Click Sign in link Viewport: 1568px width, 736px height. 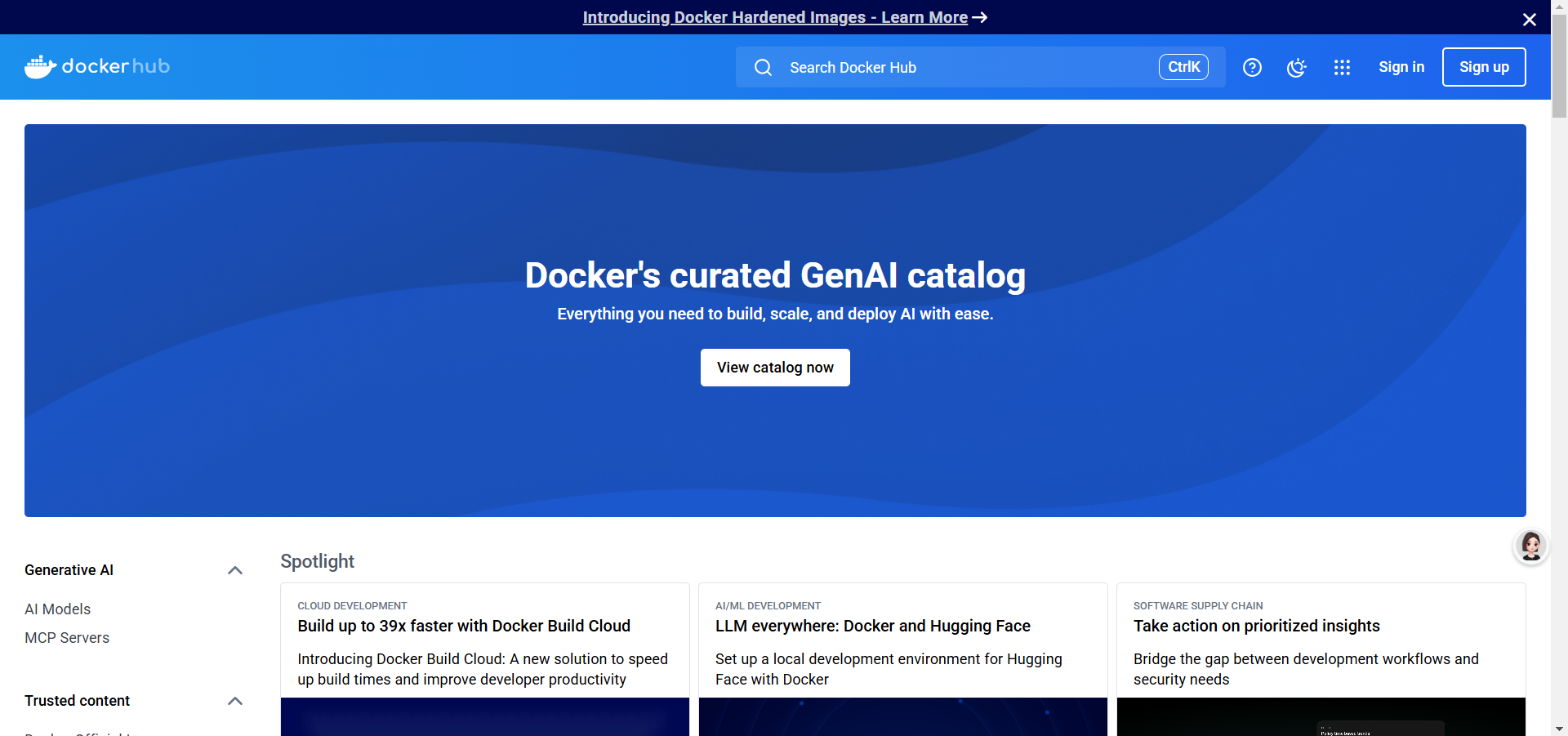(x=1401, y=67)
